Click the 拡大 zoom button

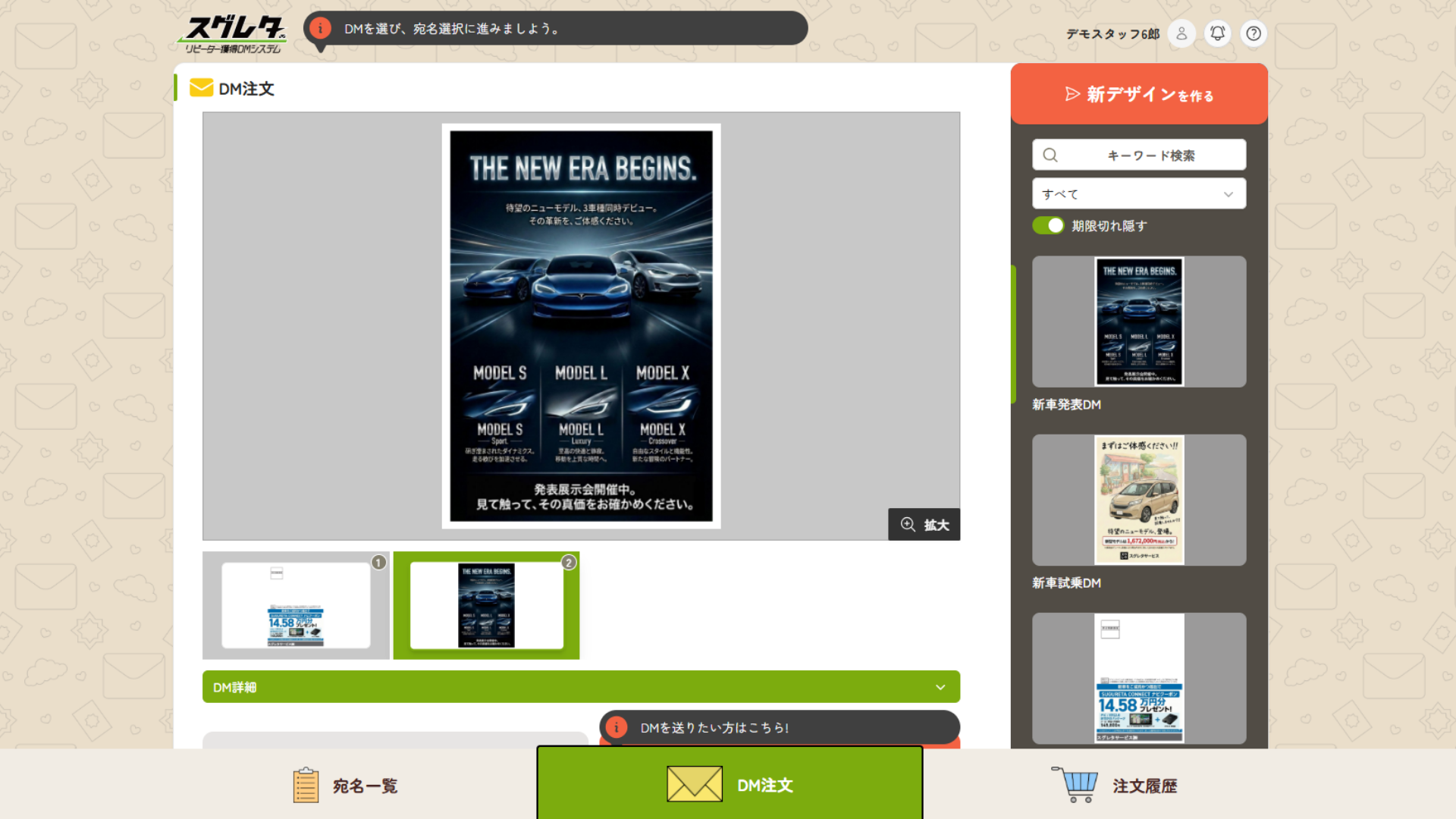pyautogui.click(x=924, y=525)
